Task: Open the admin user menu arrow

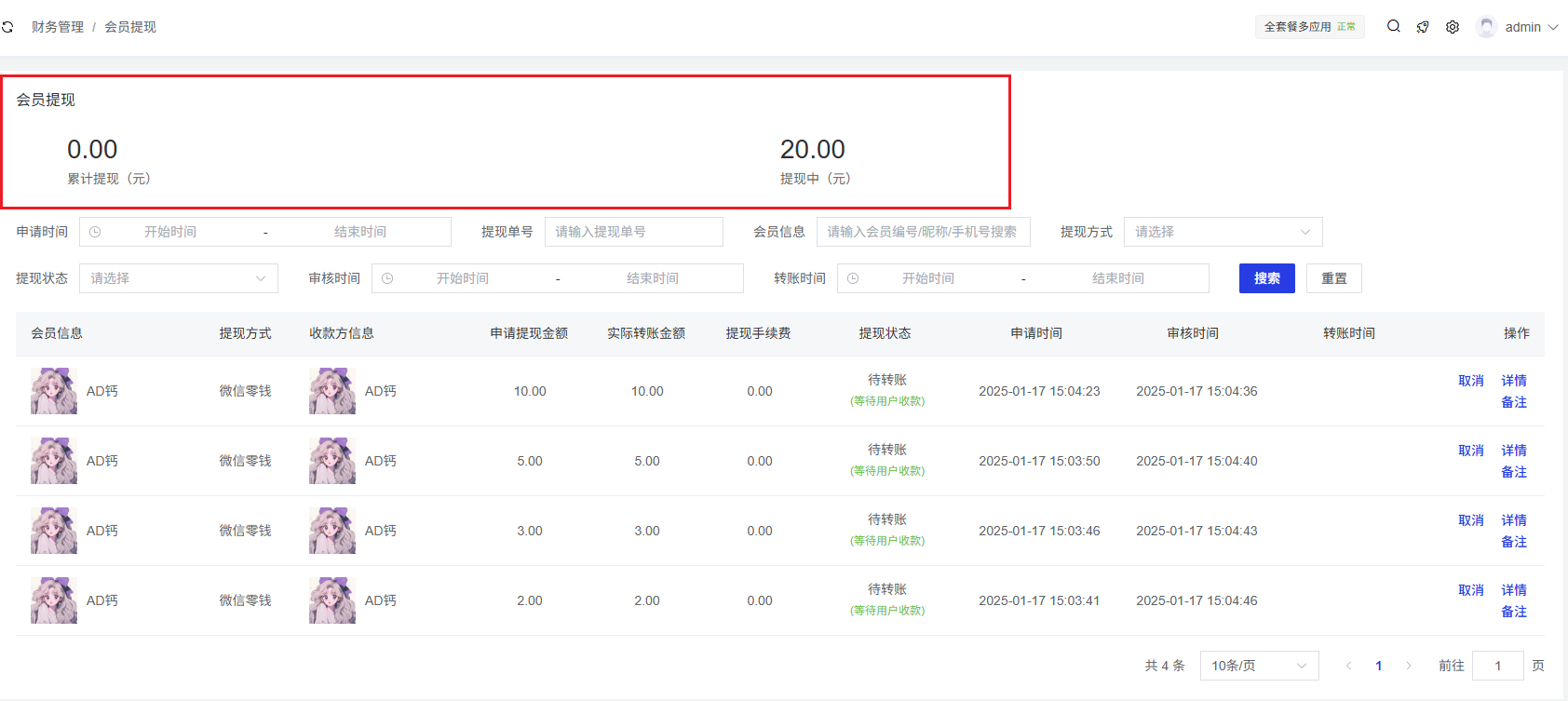Action: [1553, 27]
